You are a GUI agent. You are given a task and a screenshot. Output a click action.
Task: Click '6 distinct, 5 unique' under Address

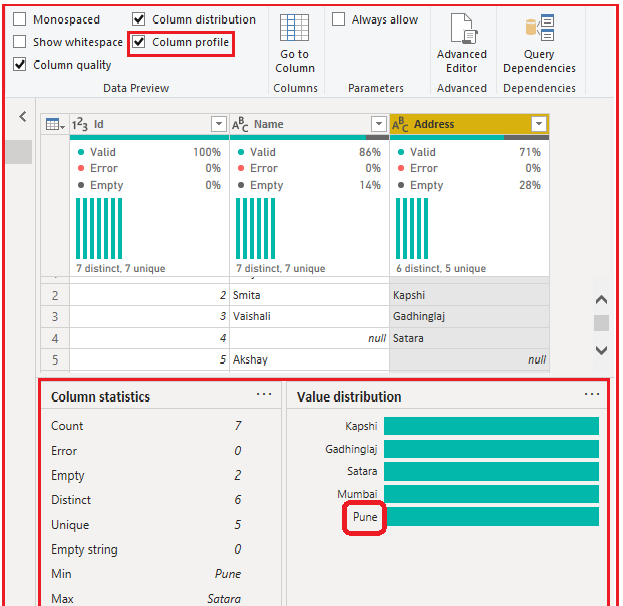pos(441,269)
